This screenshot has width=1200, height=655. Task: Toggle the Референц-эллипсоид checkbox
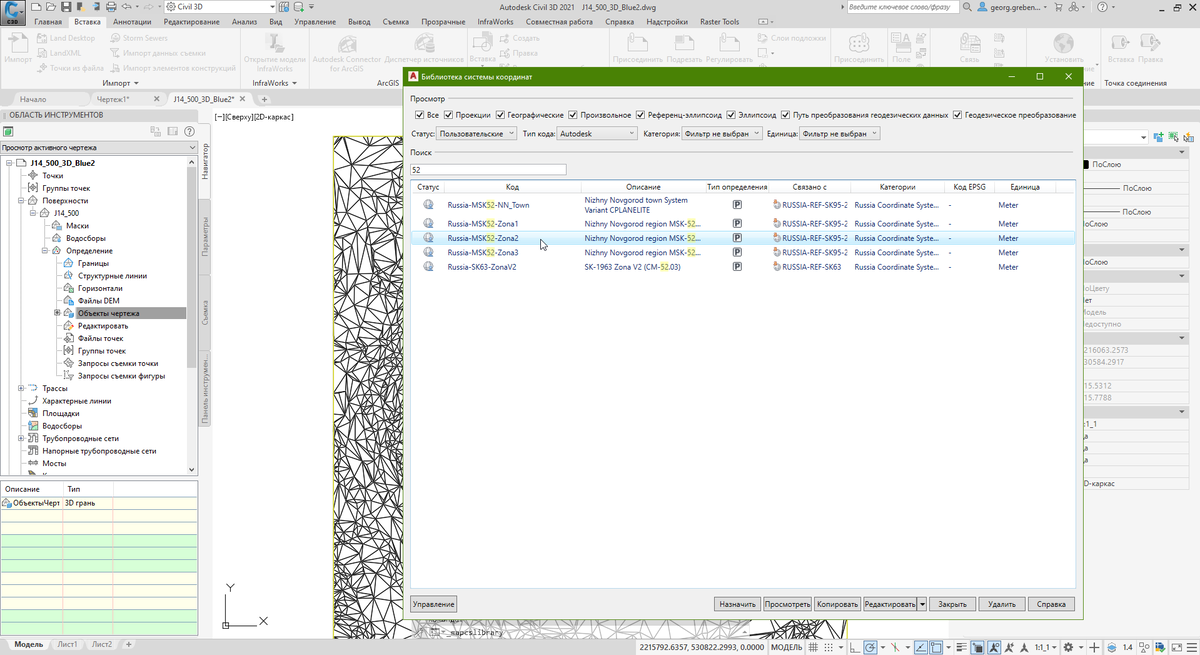tap(640, 115)
